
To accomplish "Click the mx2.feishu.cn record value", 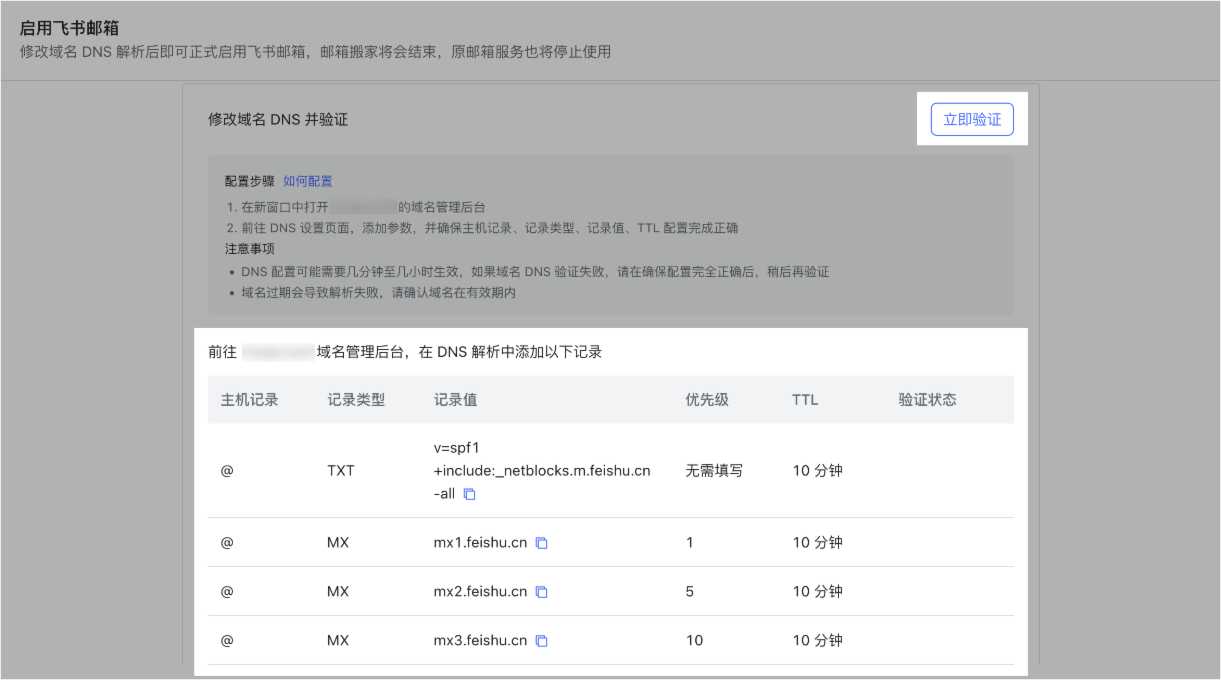I will coord(480,592).
